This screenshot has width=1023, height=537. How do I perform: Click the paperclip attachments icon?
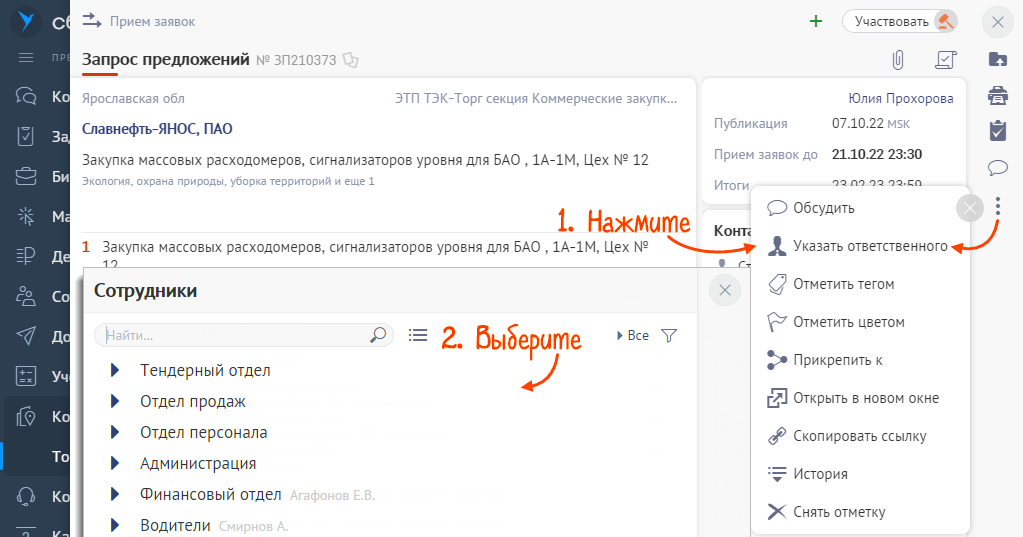(x=898, y=60)
